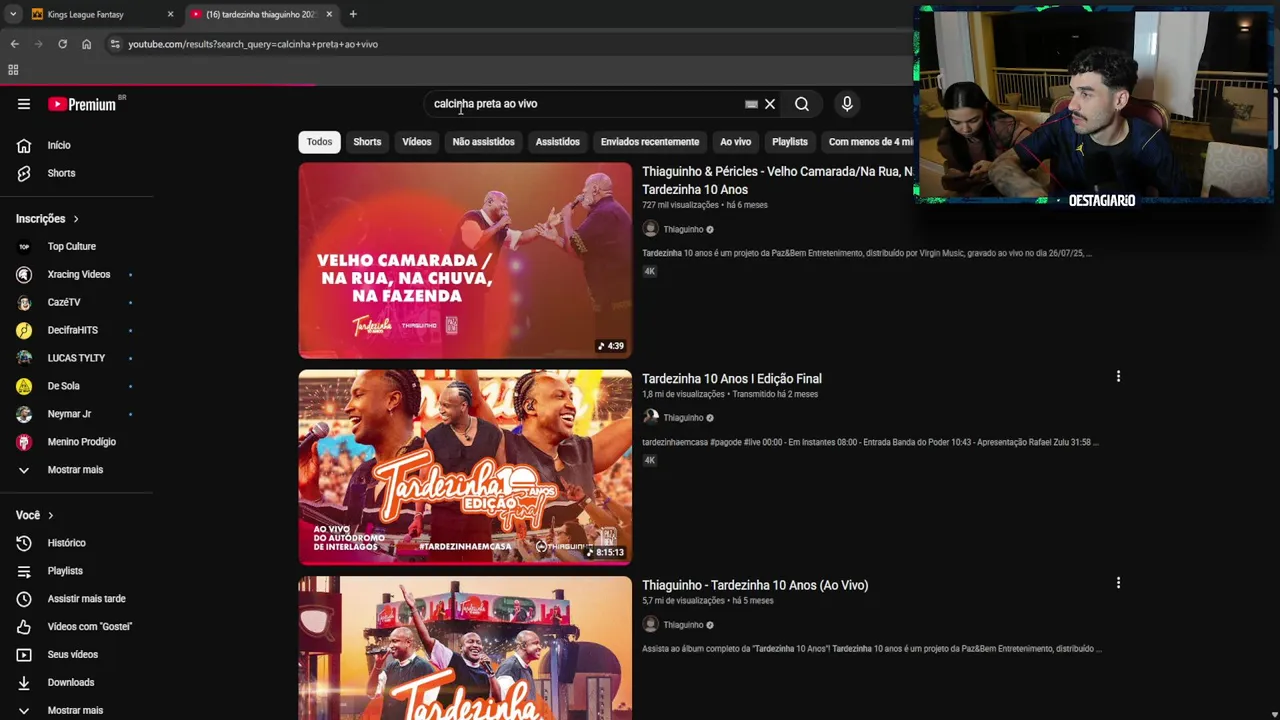The image size is (1280, 720).
Task: Clear the search query with X
Action: 770,104
